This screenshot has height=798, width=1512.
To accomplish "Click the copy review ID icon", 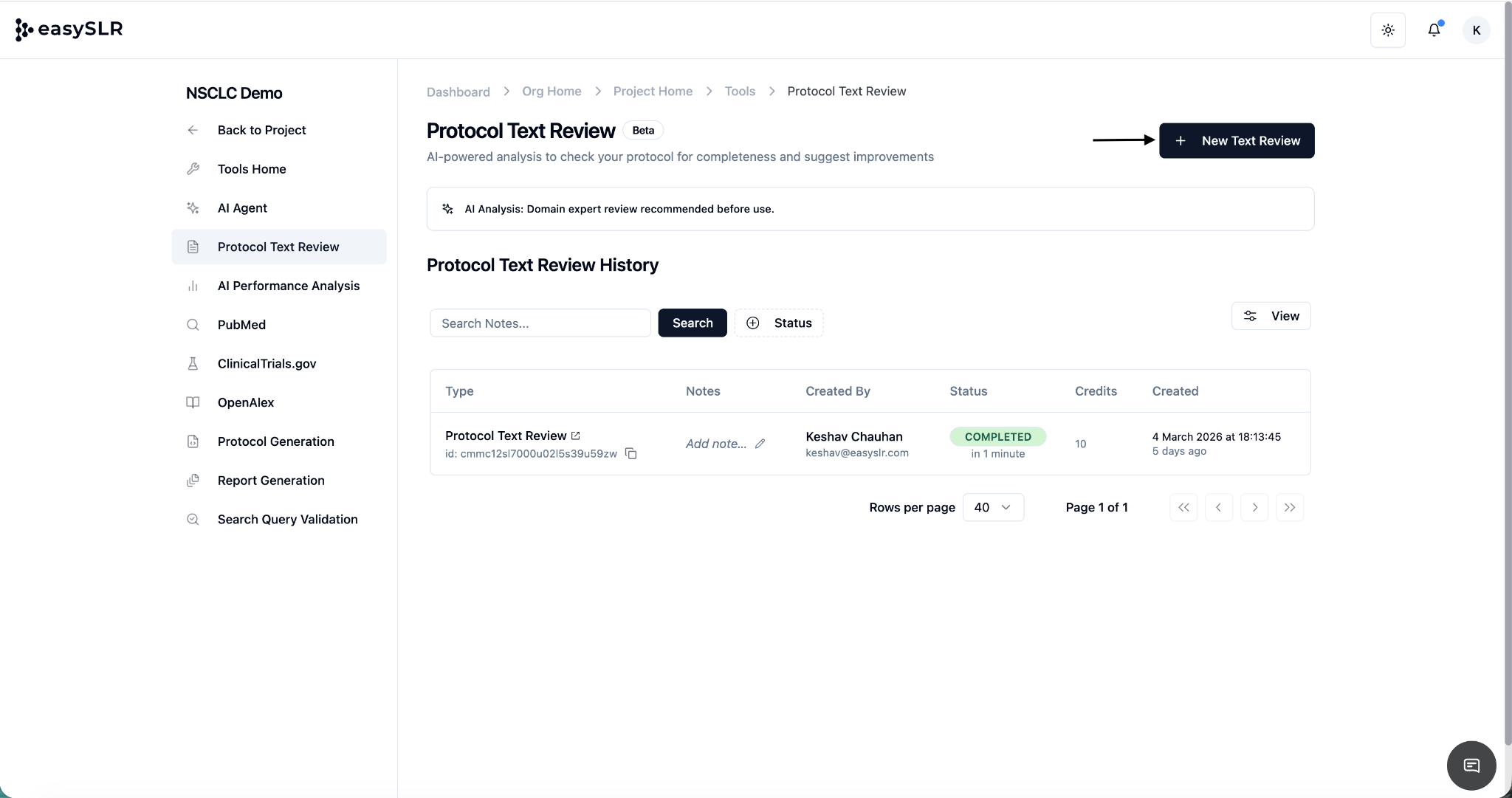I will tap(631, 453).
